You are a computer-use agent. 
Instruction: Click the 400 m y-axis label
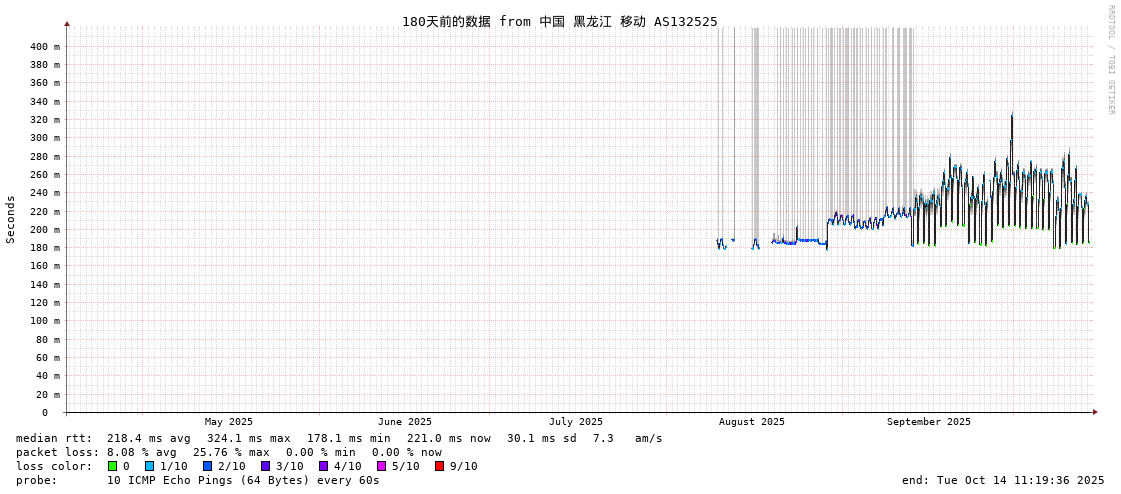44,47
